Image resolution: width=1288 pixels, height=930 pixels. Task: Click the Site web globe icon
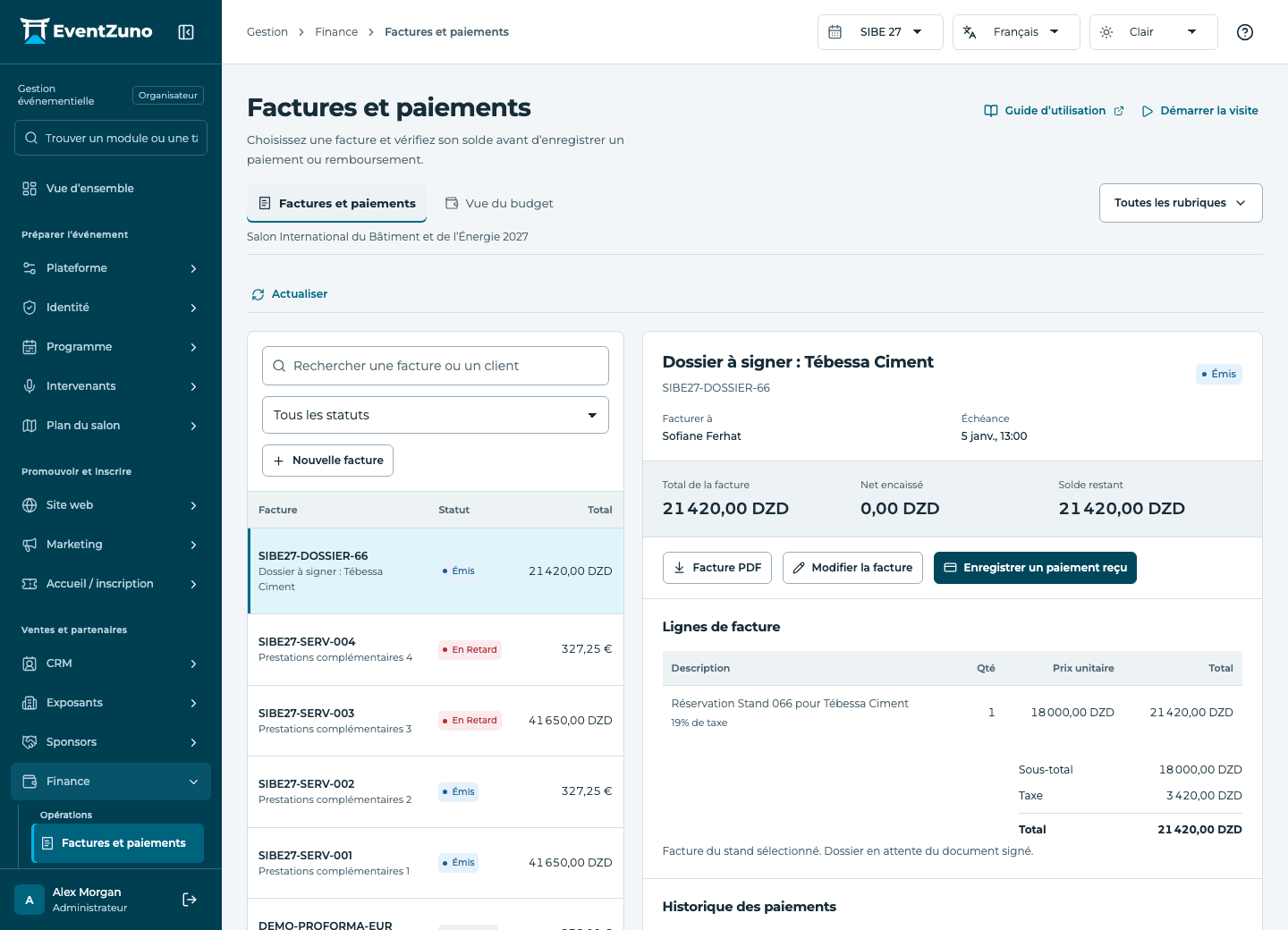point(30,505)
